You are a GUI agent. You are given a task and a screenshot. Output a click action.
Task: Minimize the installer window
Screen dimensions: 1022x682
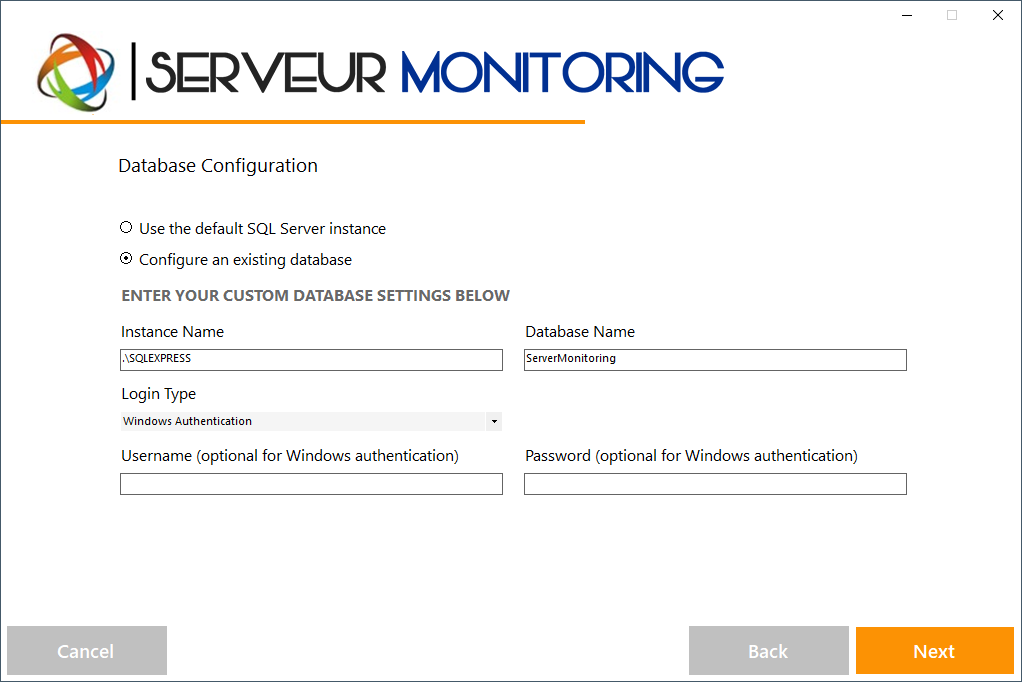click(x=907, y=15)
